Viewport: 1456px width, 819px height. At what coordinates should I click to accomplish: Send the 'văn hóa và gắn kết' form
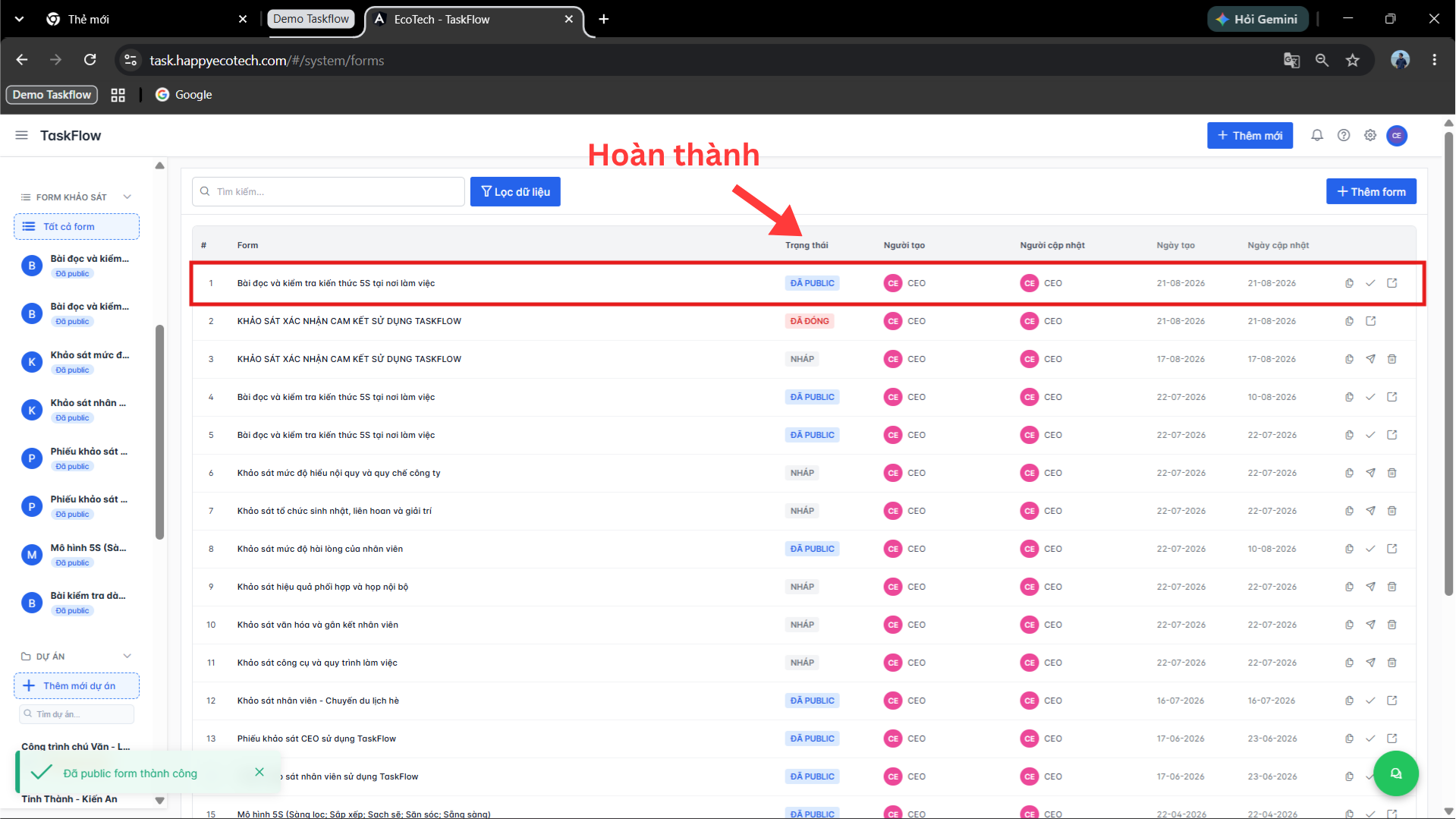coord(1370,625)
